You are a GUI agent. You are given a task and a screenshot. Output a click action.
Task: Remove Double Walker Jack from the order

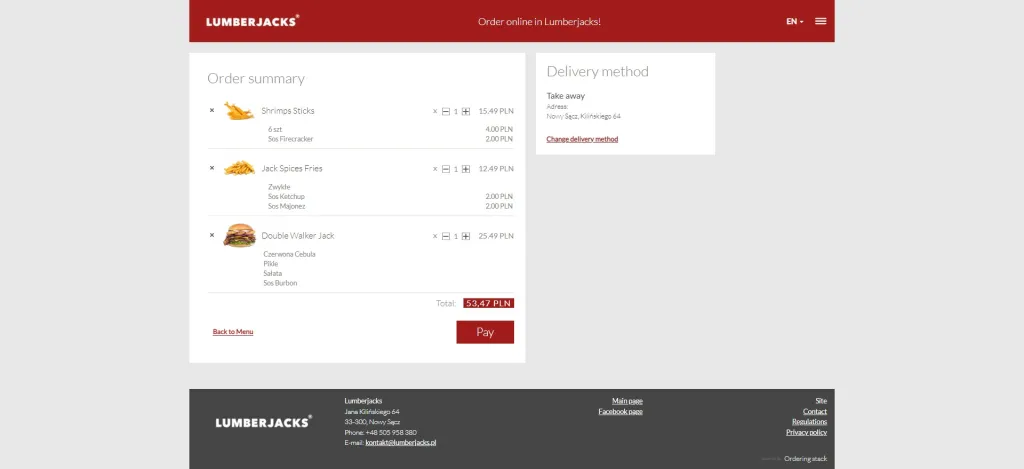212,235
